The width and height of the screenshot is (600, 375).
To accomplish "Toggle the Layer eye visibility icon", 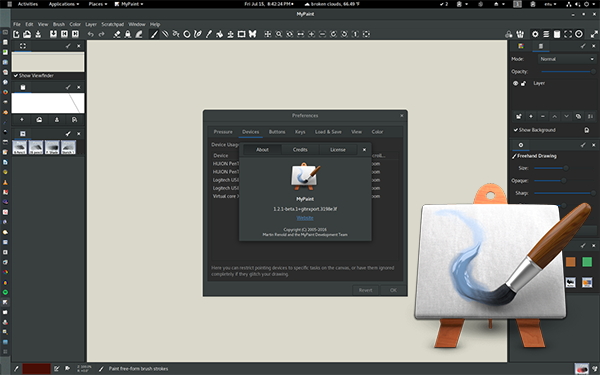I will [x=515, y=83].
